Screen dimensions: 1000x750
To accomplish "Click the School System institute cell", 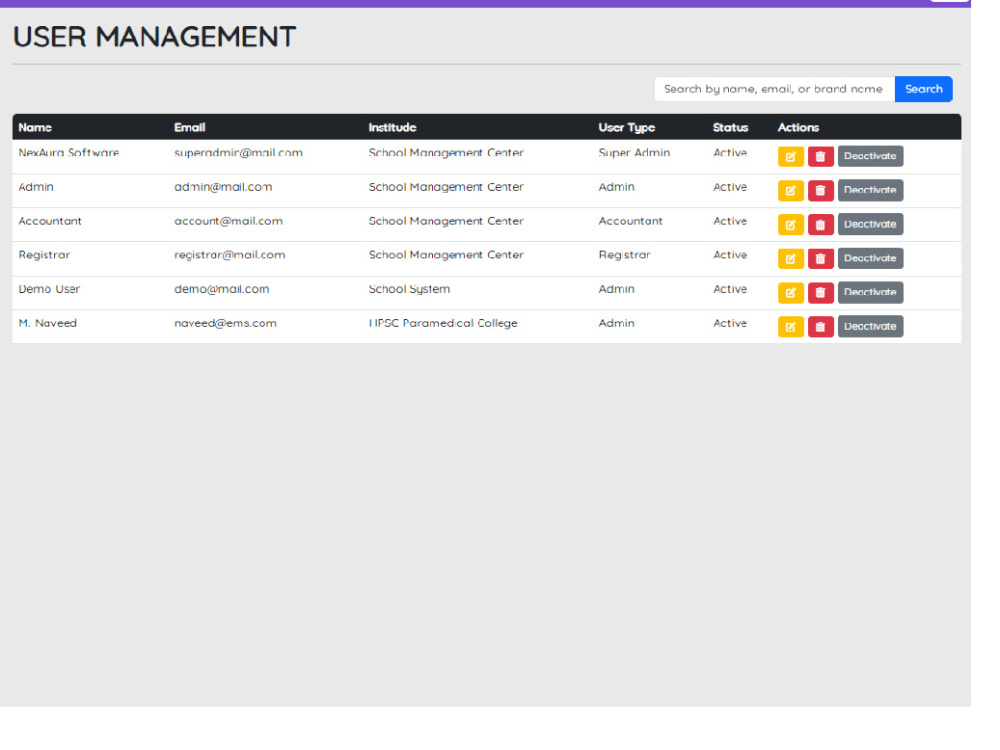I will (409, 290).
